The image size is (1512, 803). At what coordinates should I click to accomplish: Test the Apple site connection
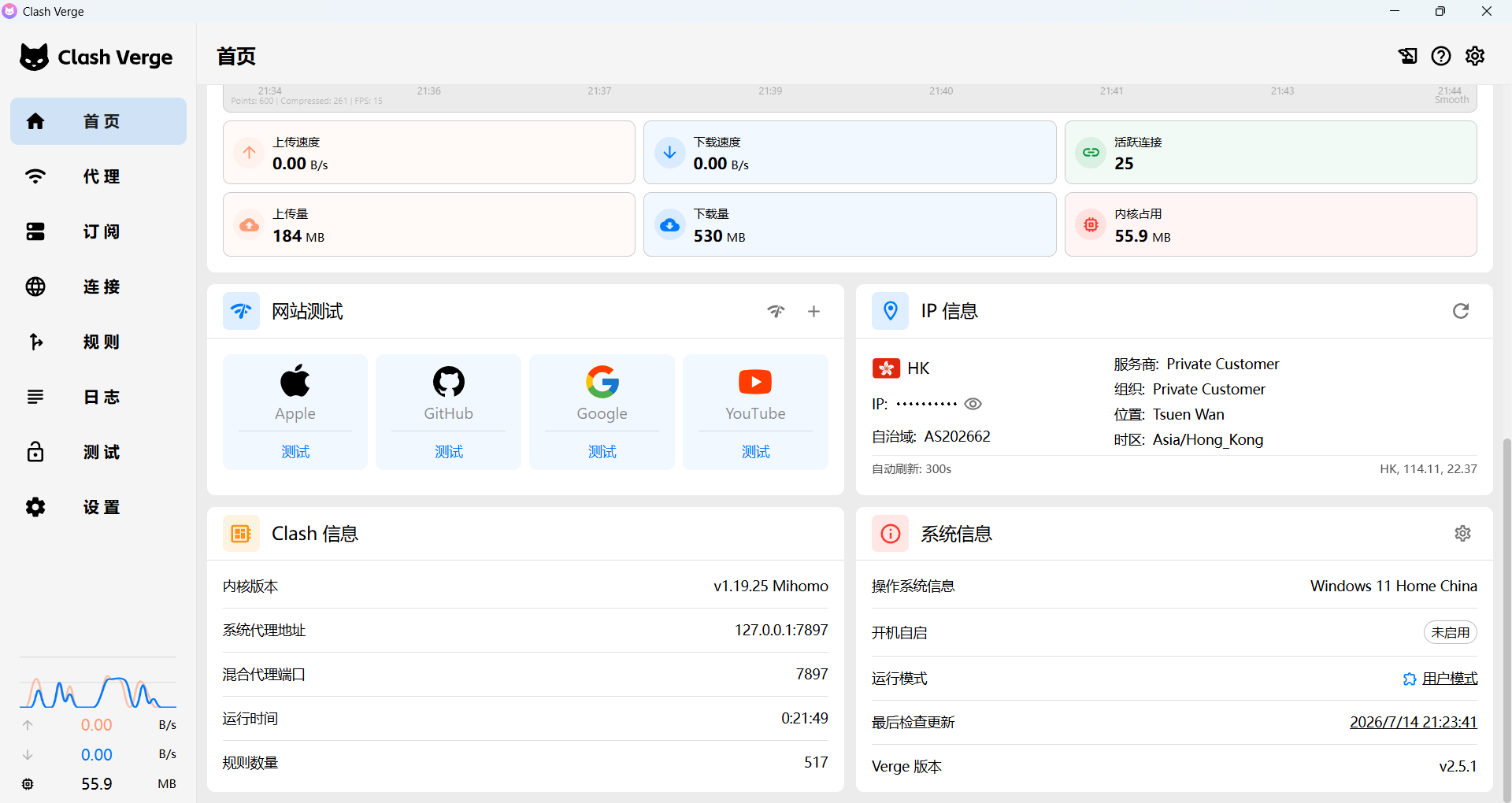coord(295,452)
